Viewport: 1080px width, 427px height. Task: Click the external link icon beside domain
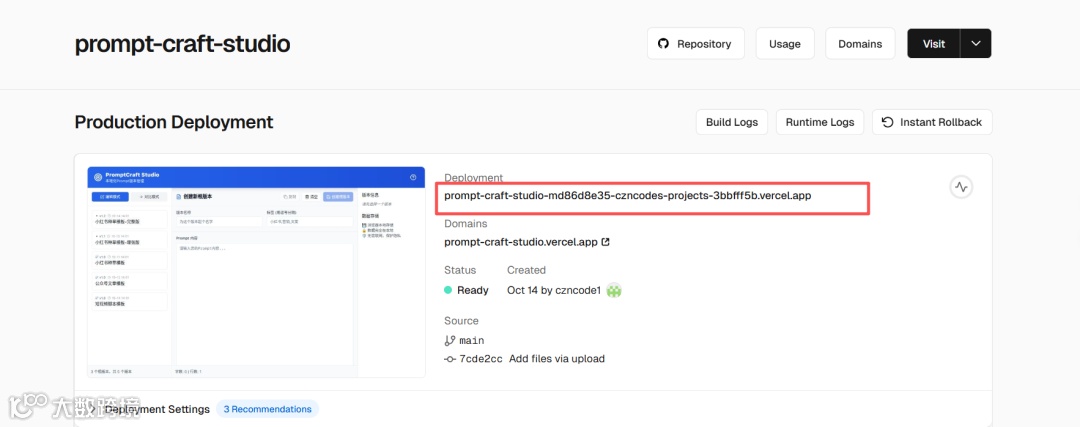point(605,242)
